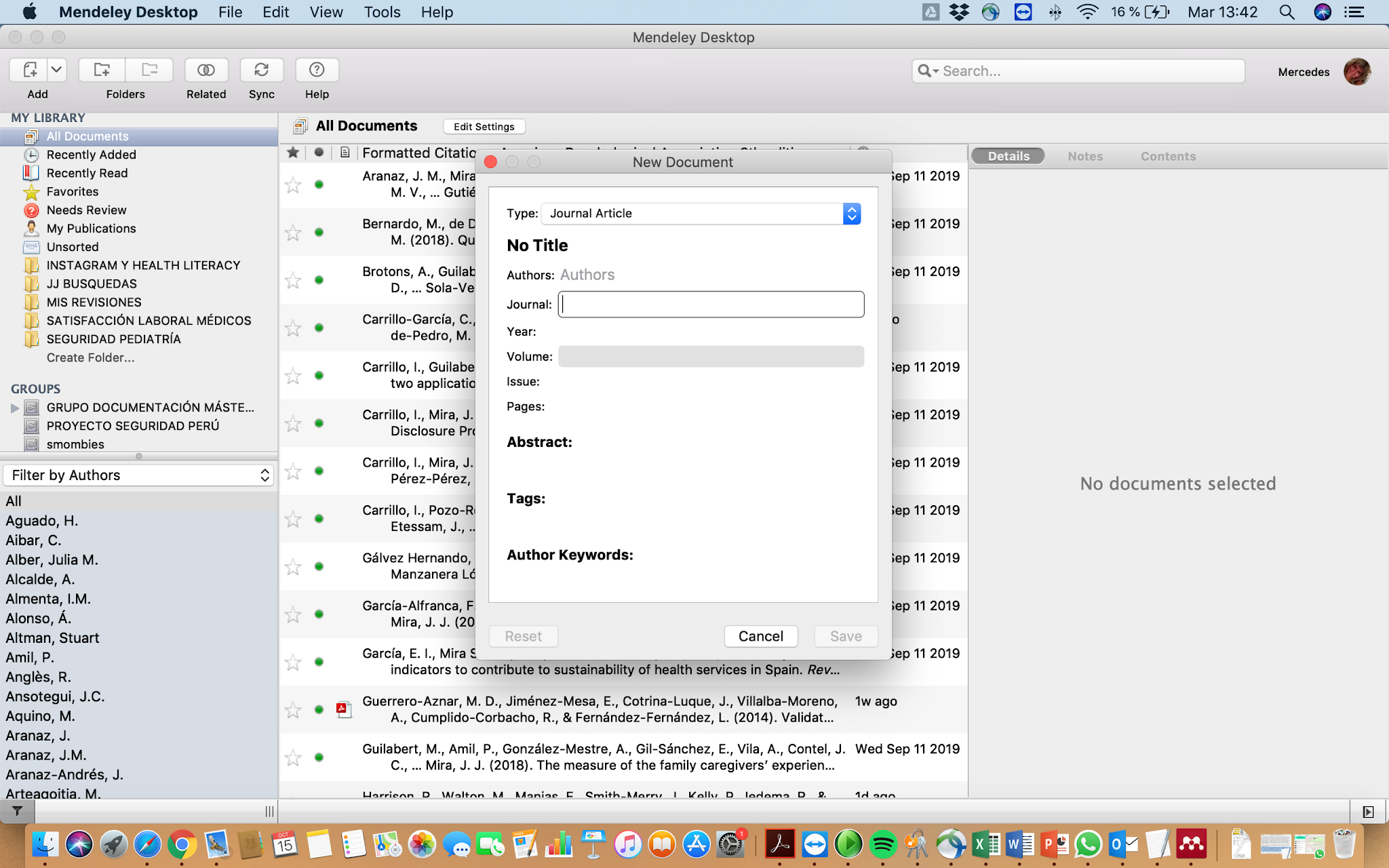Open Mendeley icon in the Dock
This screenshot has width=1389, height=868.
(x=1191, y=844)
